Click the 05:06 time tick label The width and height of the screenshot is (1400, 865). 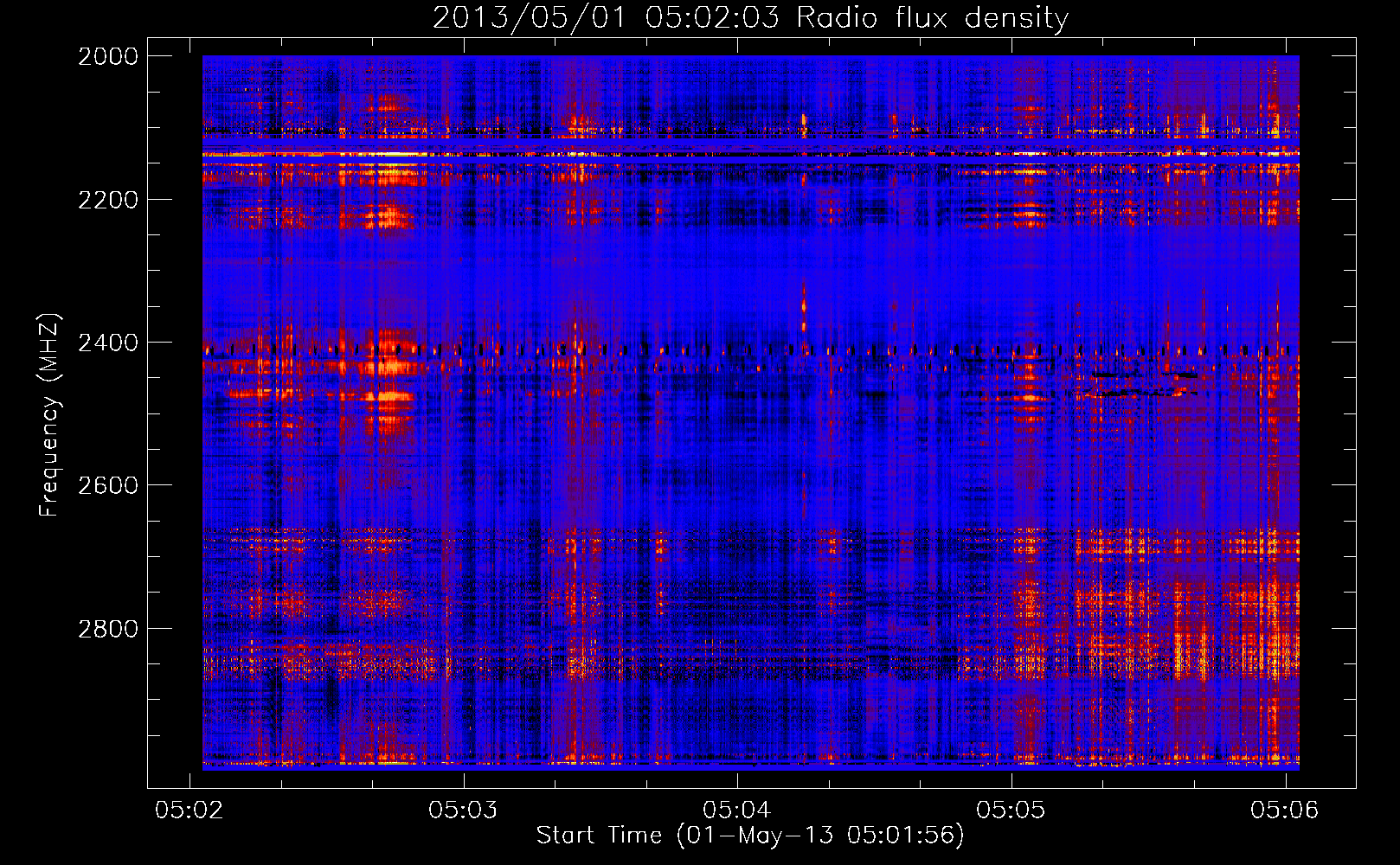click(1285, 810)
